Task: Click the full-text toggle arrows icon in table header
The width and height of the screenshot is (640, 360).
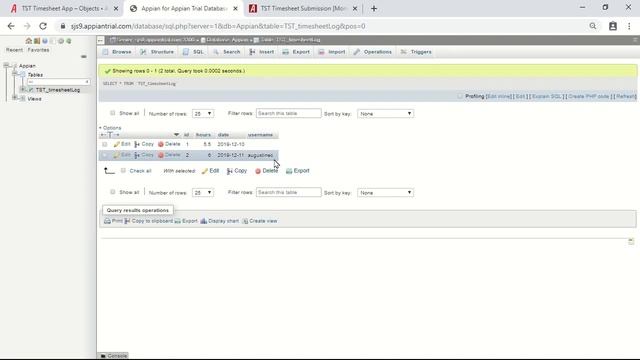Action: [x=110, y=135]
